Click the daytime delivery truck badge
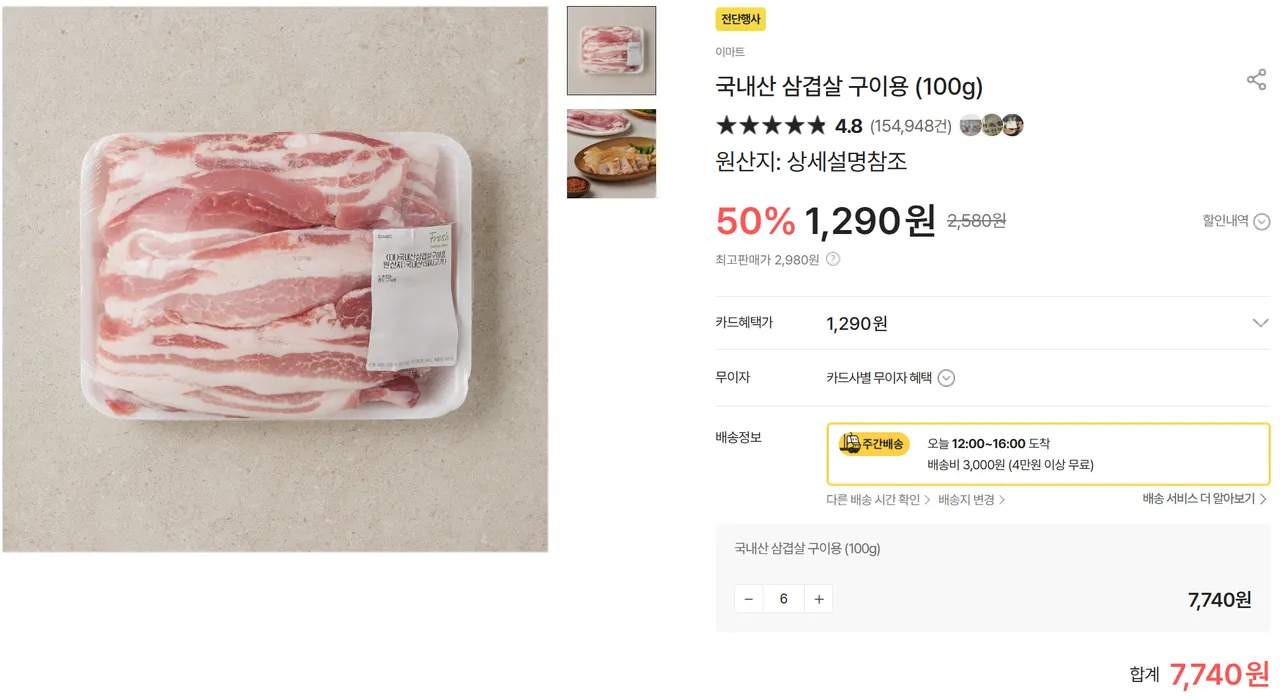Screen dimensions: 1280x700 874,444
